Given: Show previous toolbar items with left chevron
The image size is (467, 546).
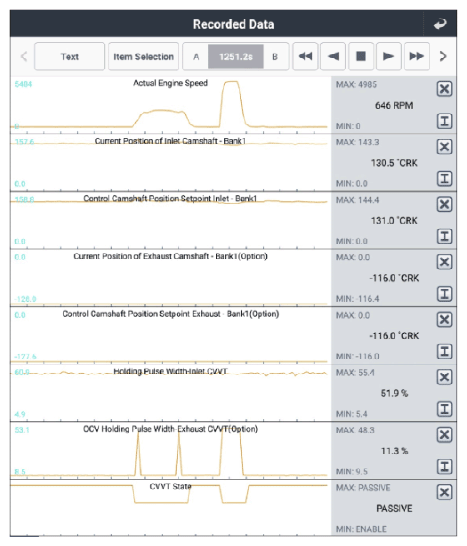Looking at the screenshot, I should pos(24,56).
